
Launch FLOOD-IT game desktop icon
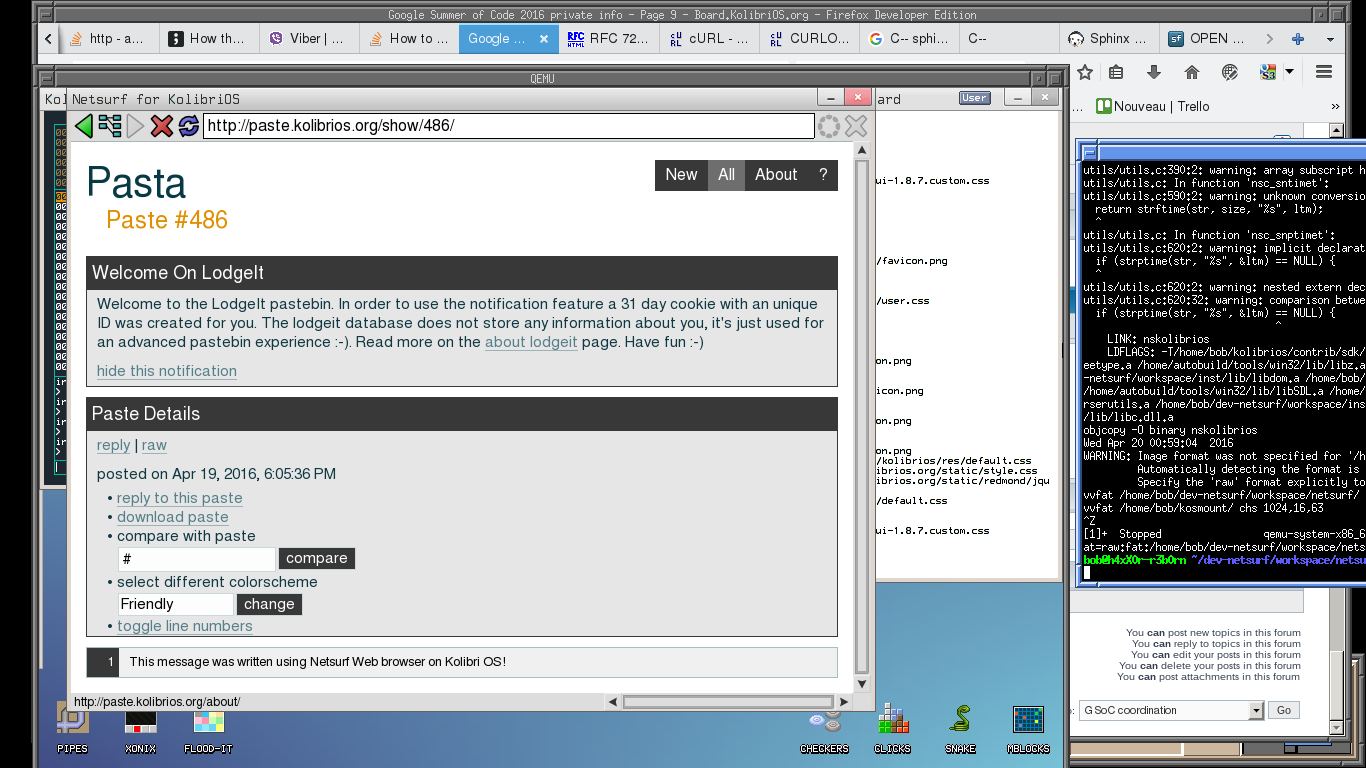(208, 728)
